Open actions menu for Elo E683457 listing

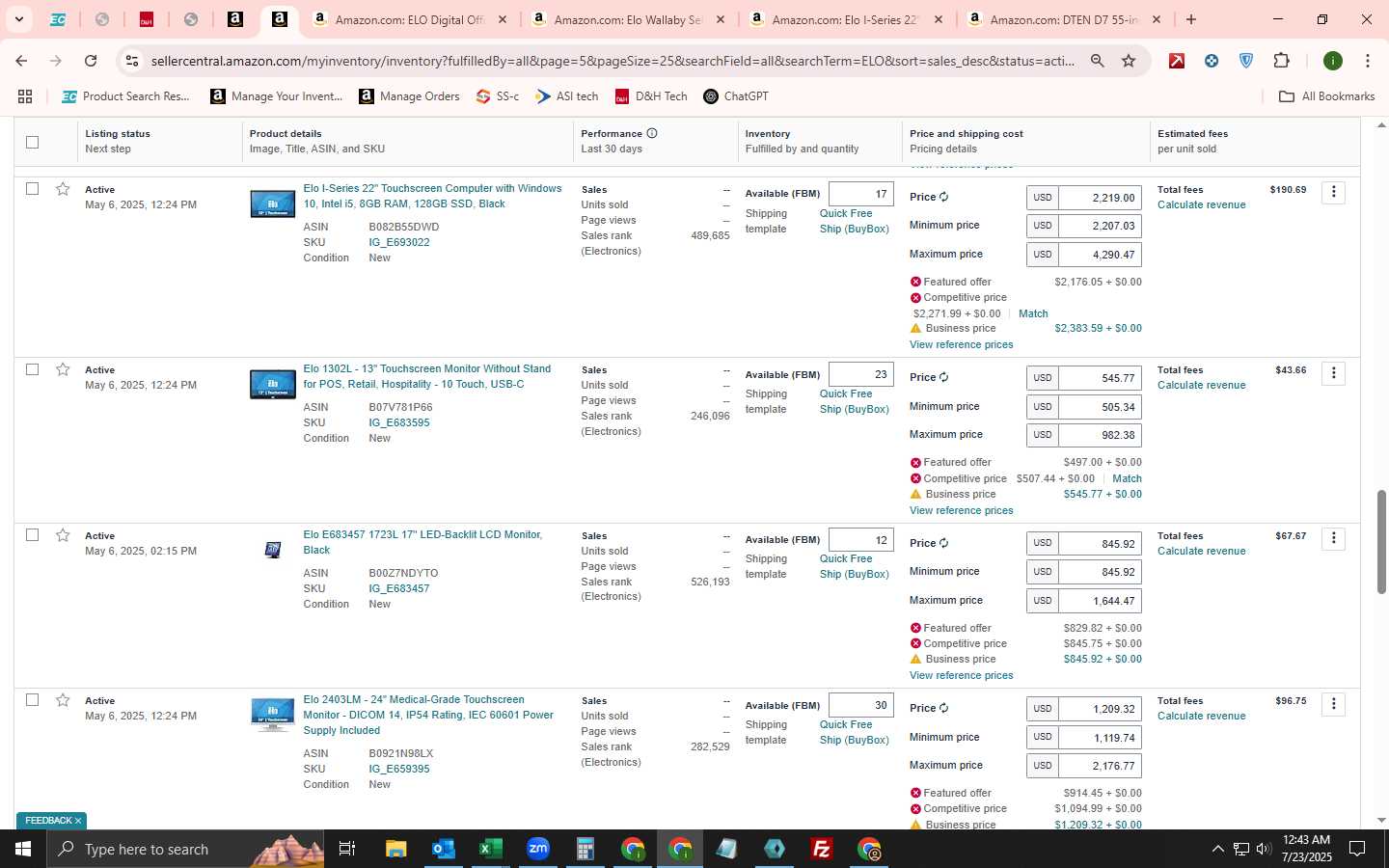1334,538
